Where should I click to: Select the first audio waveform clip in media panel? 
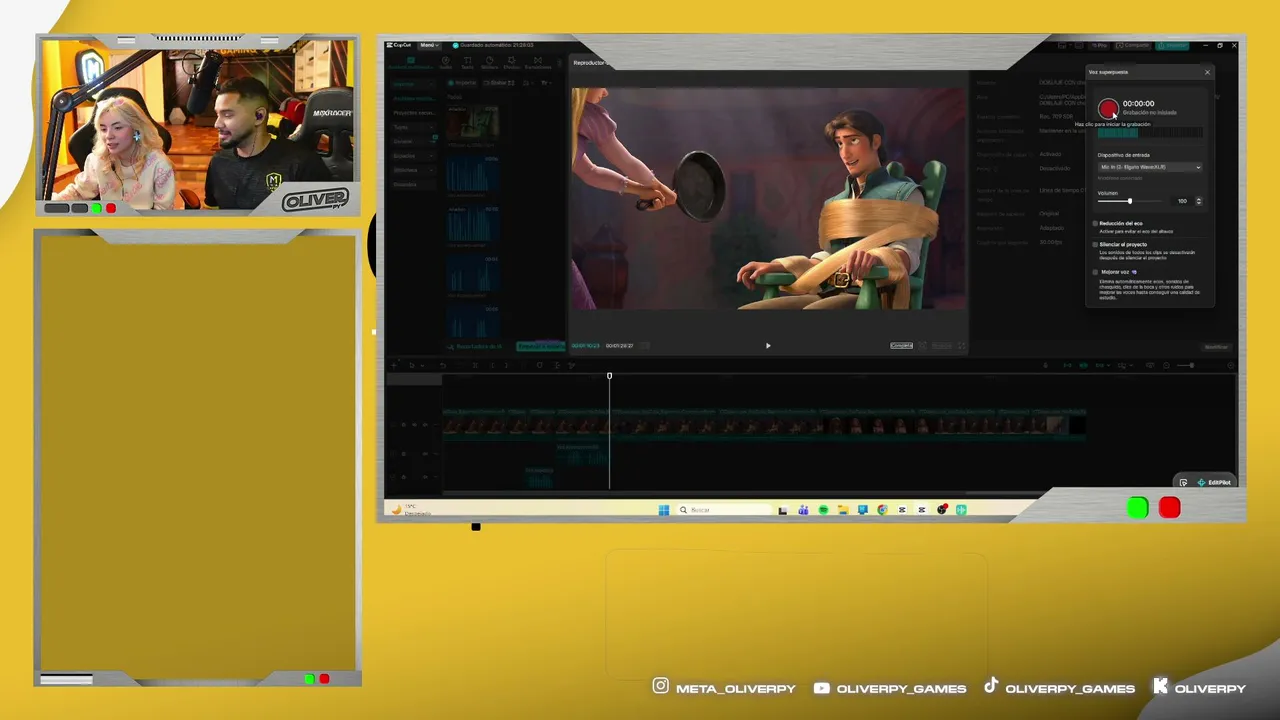472,174
